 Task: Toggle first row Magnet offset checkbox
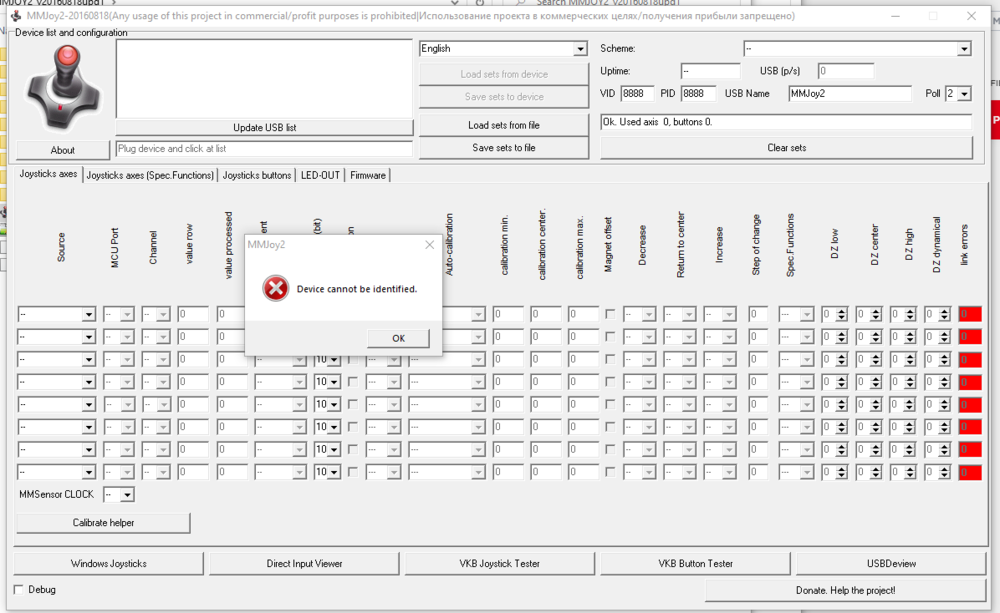click(610, 314)
